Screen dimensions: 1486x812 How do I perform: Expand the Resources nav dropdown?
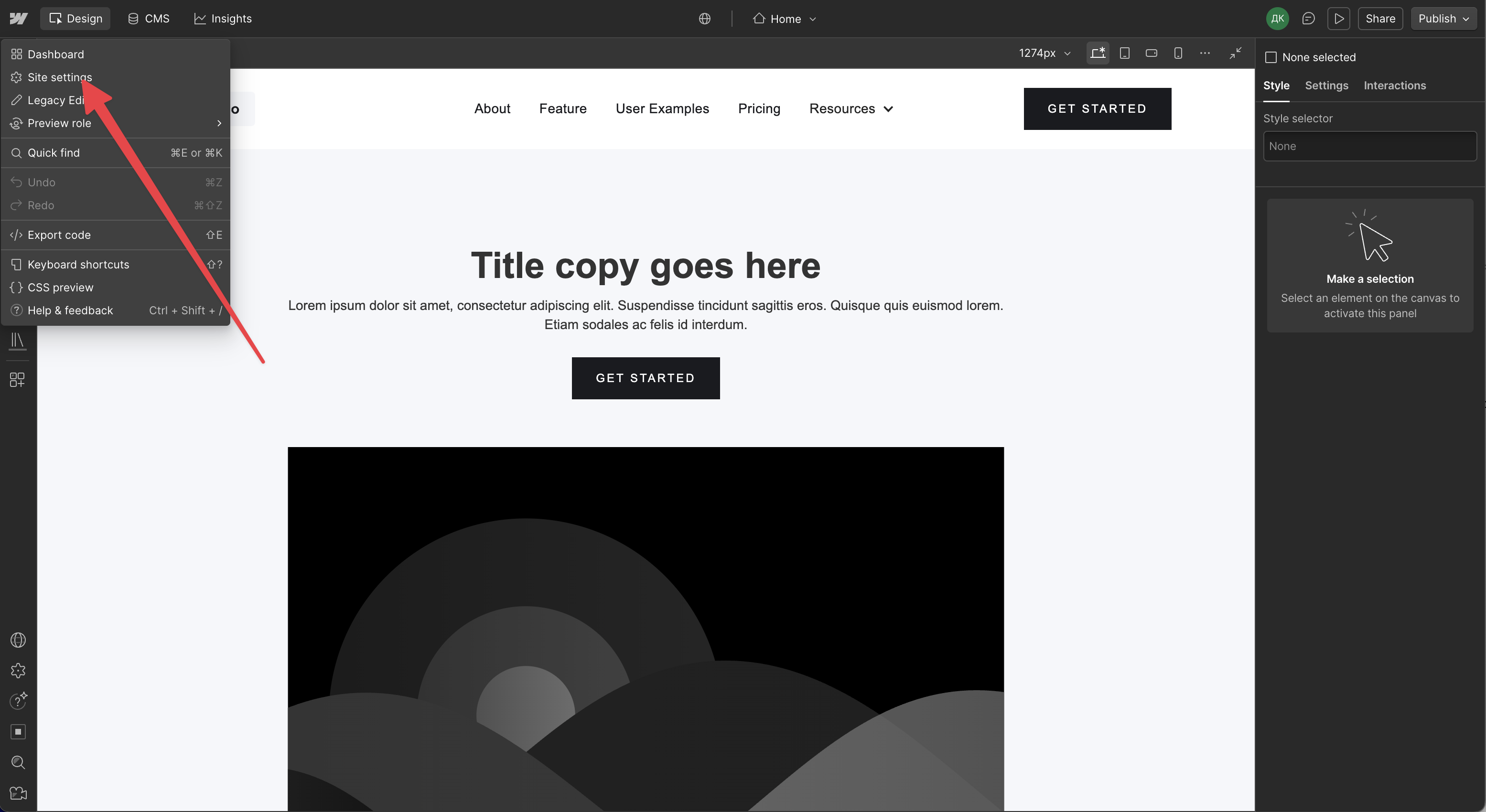click(851, 108)
